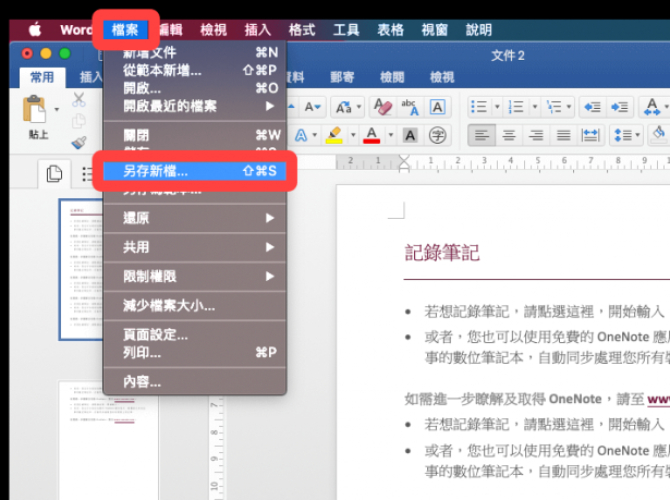Choose 從範本新增... menu entry
The width and height of the screenshot is (670, 500).
click(195, 70)
